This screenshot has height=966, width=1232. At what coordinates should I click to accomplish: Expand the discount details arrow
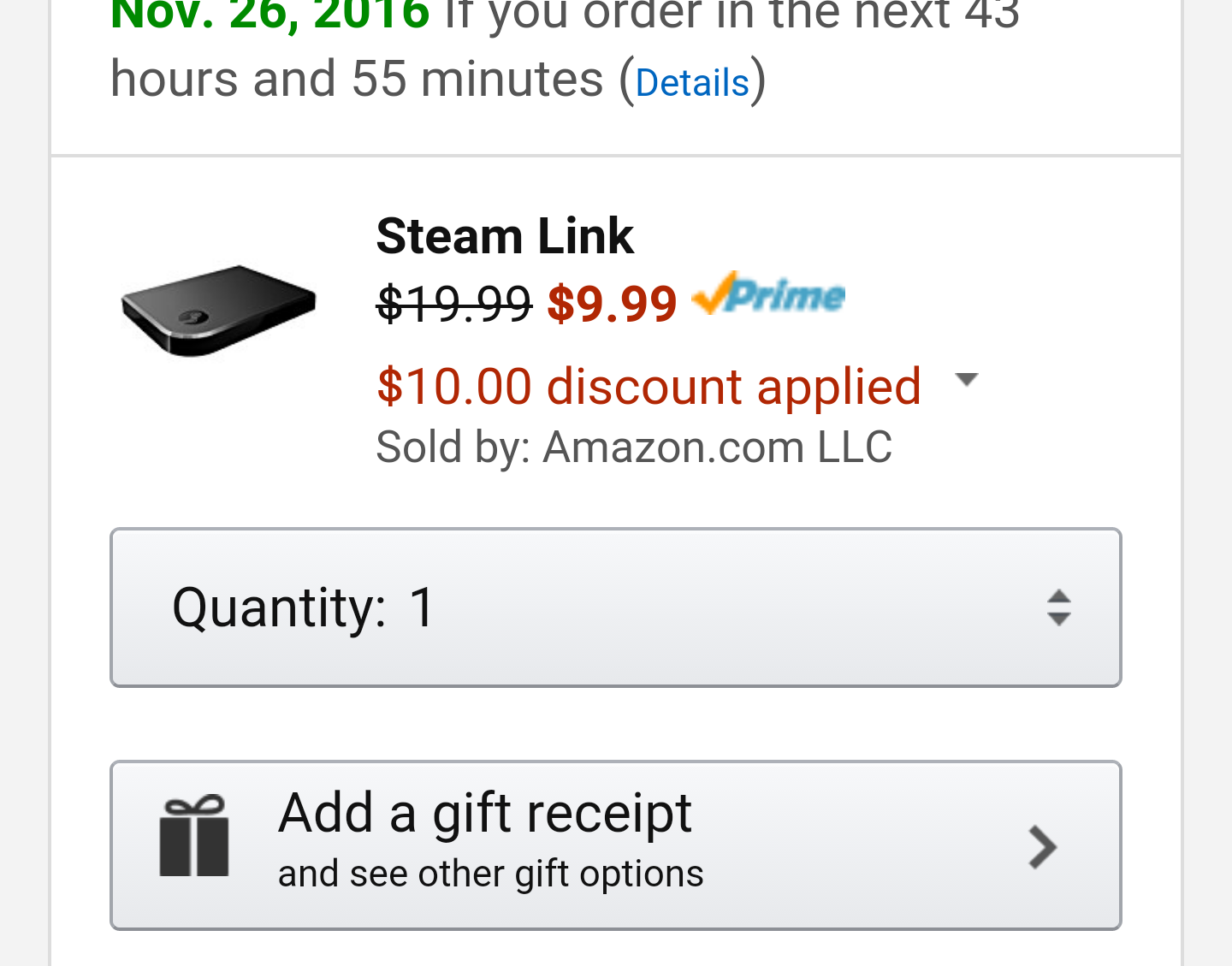(966, 380)
